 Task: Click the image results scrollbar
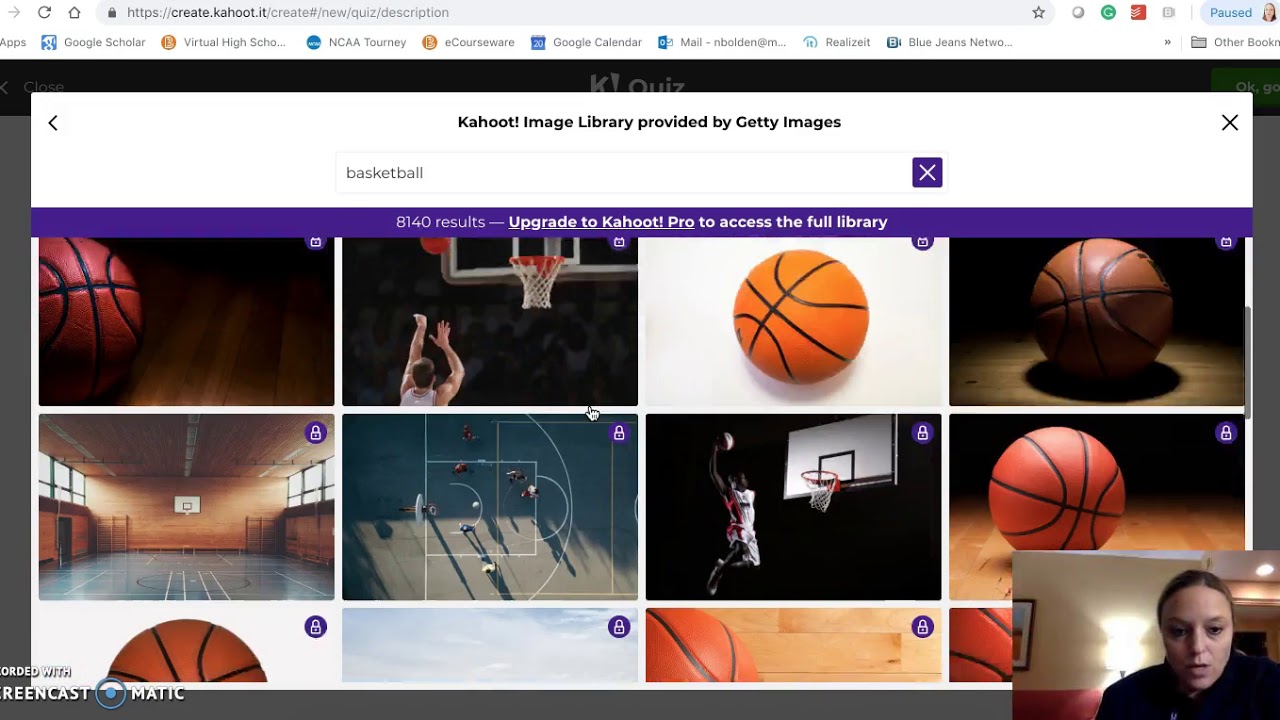tap(1248, 362)
